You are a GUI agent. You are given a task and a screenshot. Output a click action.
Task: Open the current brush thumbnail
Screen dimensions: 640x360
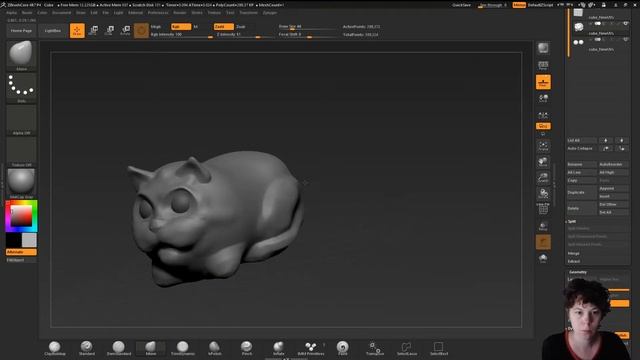(x=21, y=56)
